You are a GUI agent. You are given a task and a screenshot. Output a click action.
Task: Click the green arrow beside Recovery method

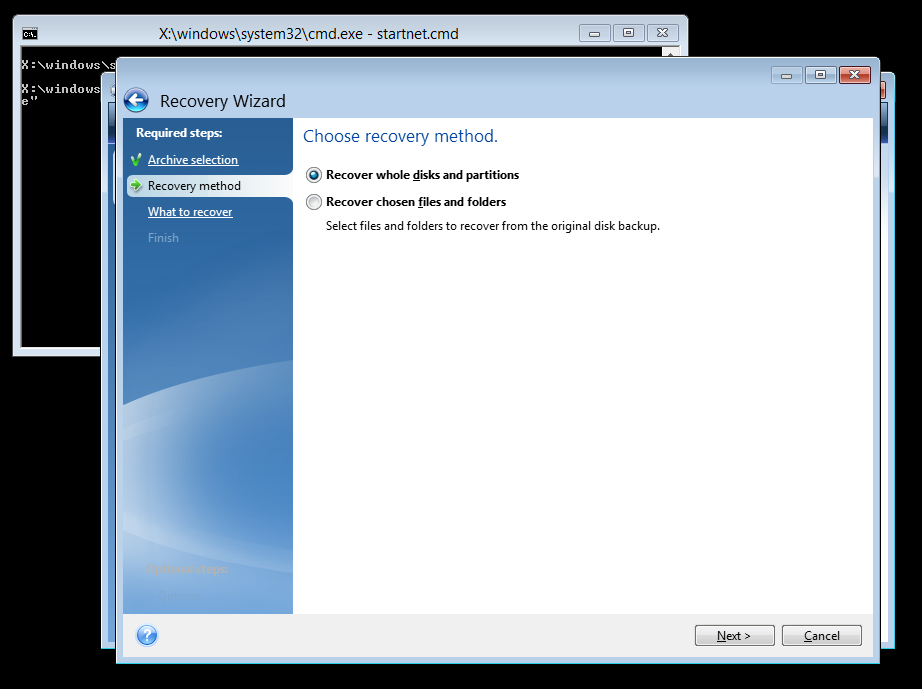136,186
